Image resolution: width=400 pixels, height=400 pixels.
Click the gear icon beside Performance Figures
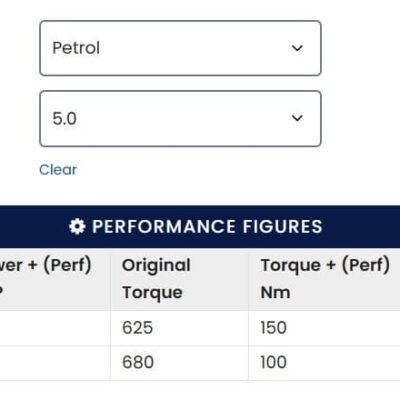77,227
